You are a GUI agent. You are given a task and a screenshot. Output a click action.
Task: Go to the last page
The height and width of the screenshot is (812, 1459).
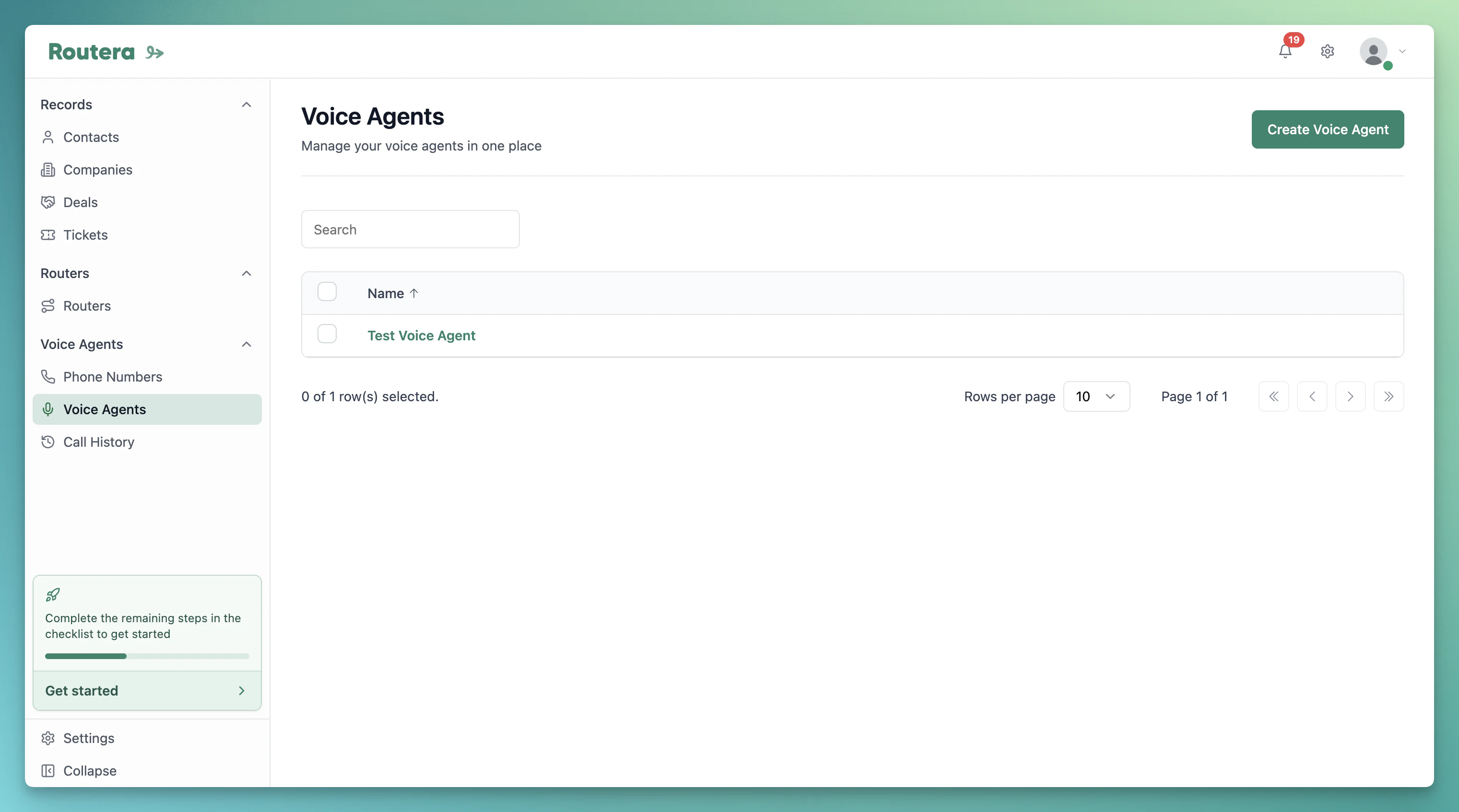(1389, 396)
